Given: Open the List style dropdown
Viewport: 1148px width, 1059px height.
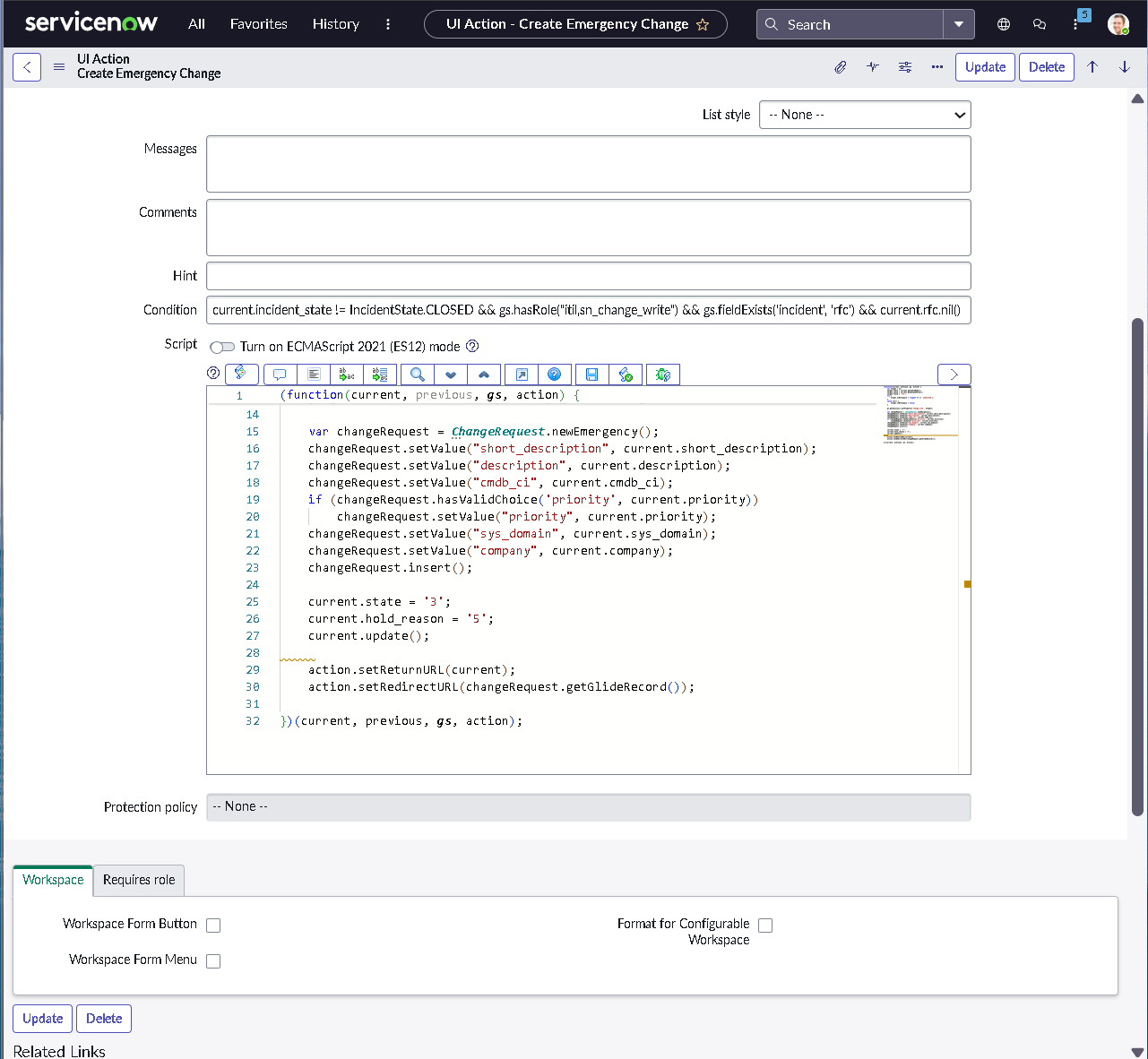Looking at the screenshot, I should click(x=865, y=115).
